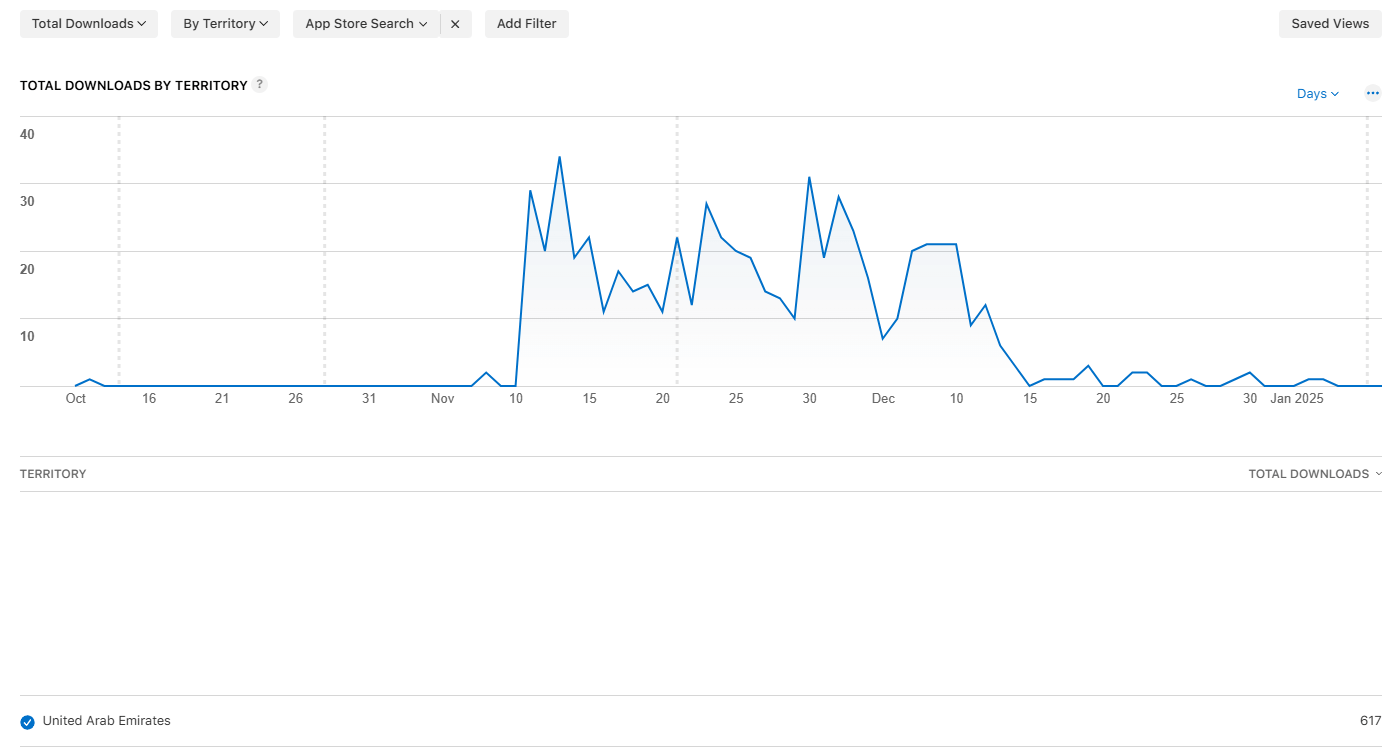Click the 617 total downloads value

pyautogui.click(x=1370, y=721)
